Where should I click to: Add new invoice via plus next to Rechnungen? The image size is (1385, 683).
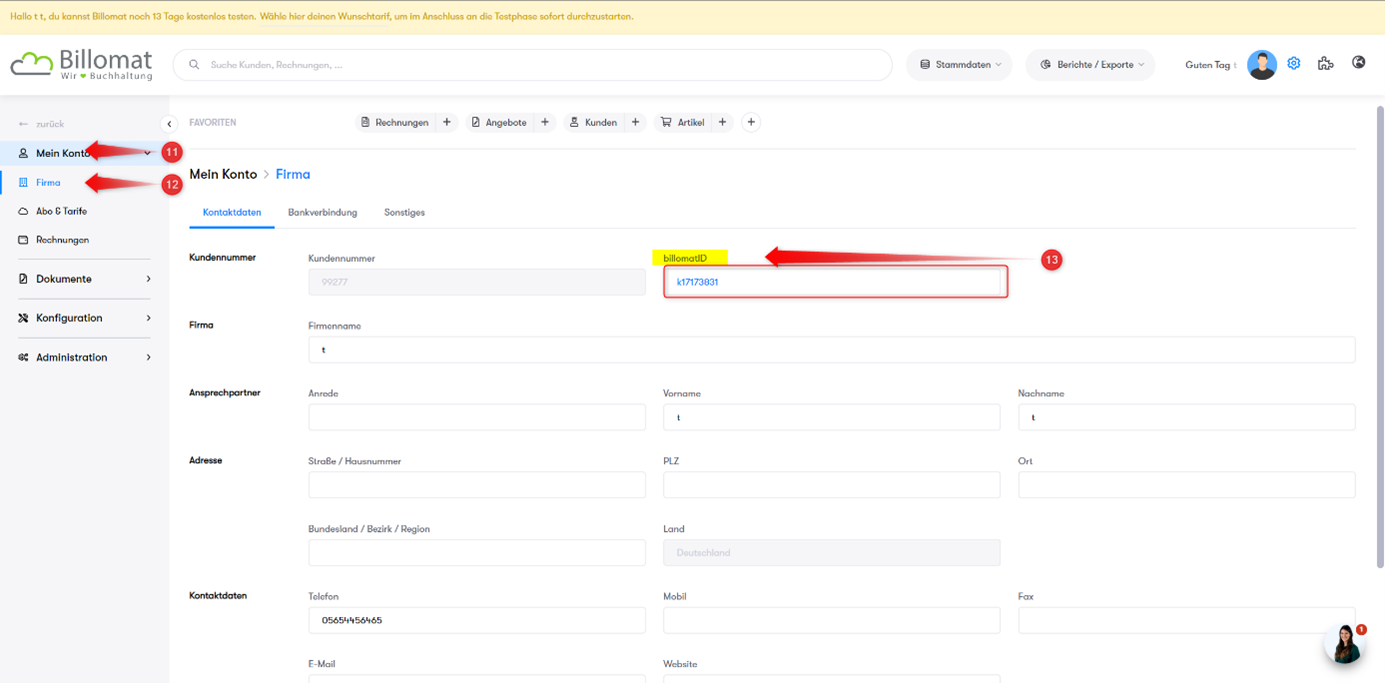(447, 122)
